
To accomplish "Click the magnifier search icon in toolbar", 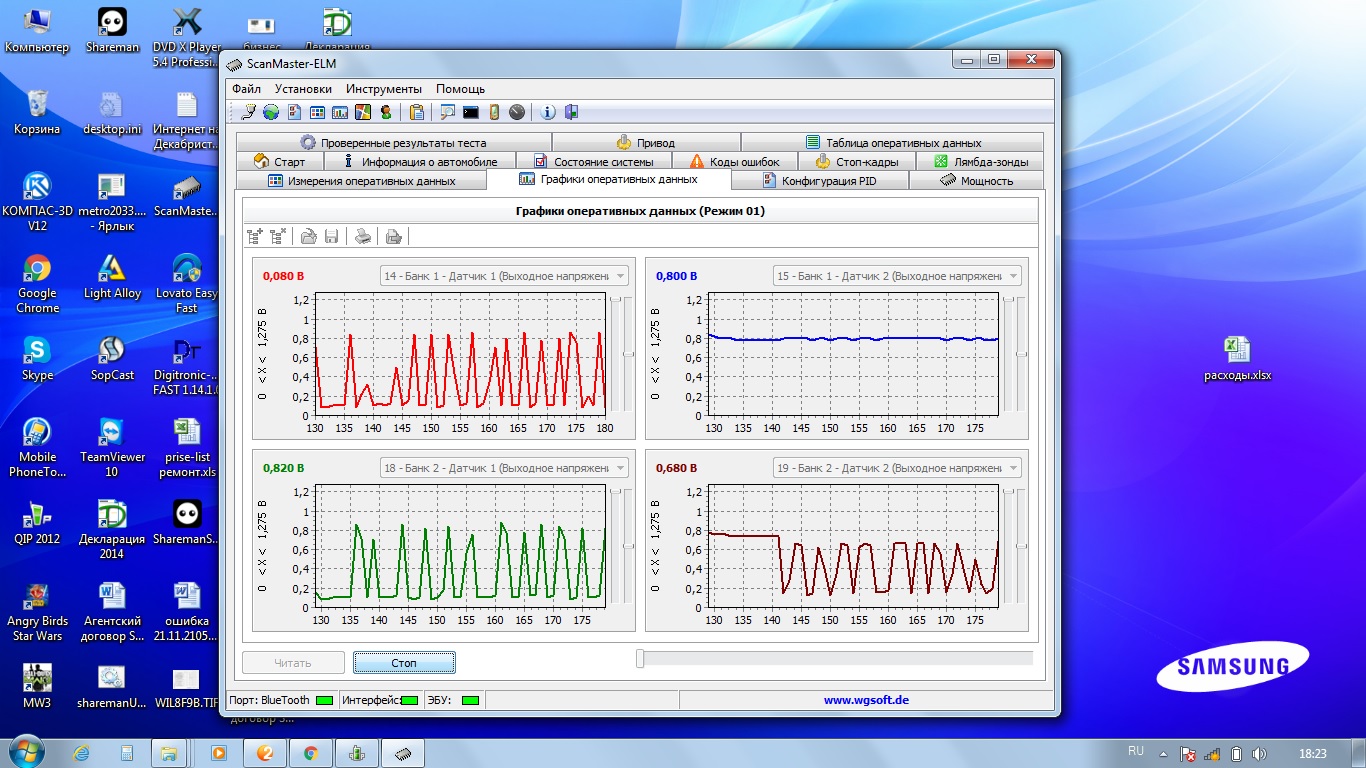I will [x=447, y=112].
